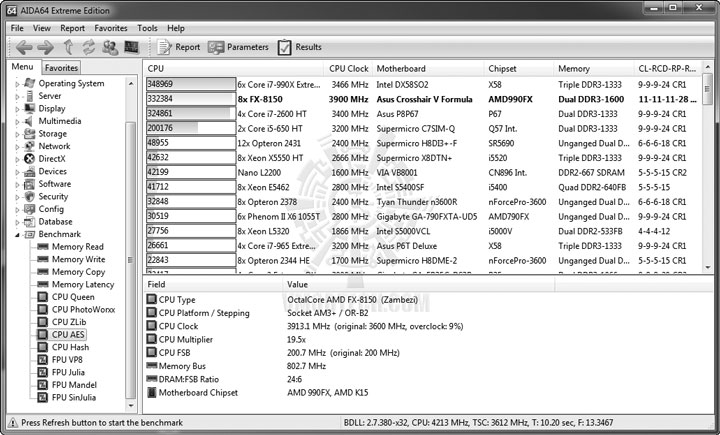
Task: Sort by CPU Clock column header
Action: coord(349,68)
